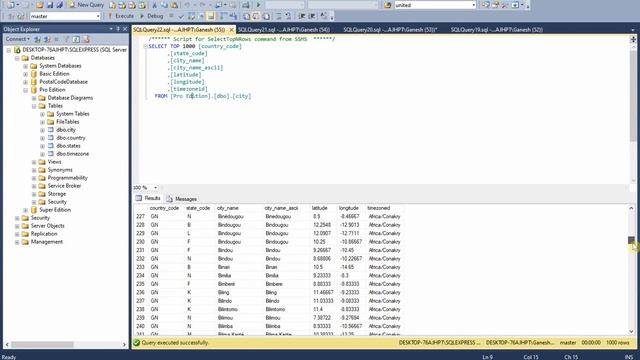The image size is (640, 360).
Task: Click the Cut scissors icon
Action: (154, 5)
